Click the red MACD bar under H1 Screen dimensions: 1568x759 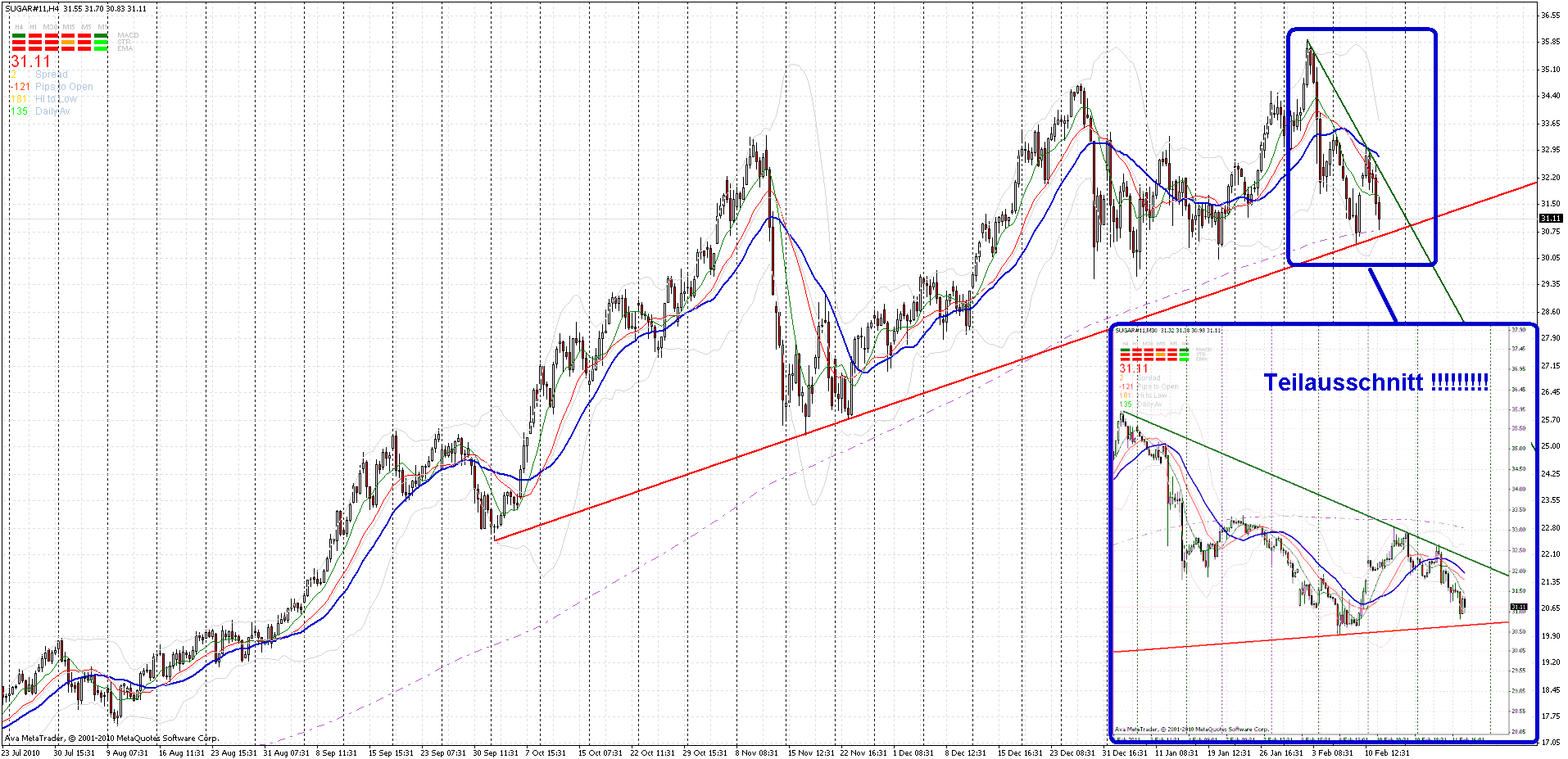(x=35, y=36)
